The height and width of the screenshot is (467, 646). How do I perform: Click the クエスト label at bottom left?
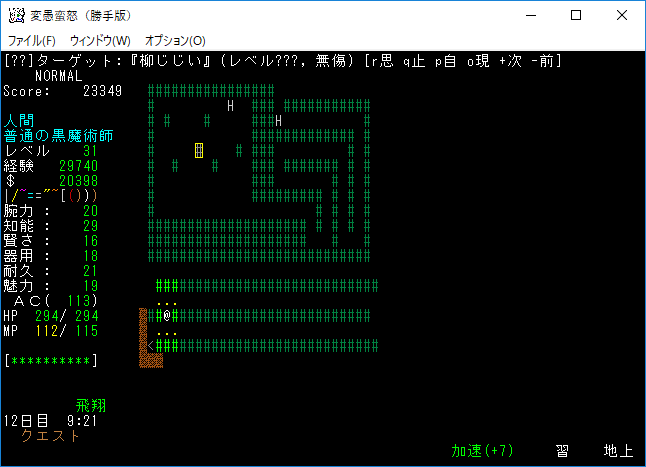coord(50,436)
